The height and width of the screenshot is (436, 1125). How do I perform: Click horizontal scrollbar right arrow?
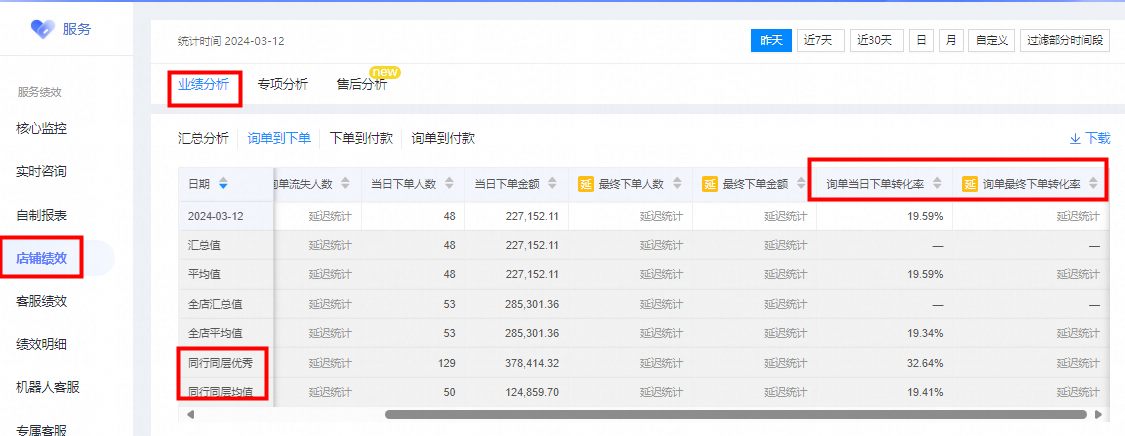[1098, 414]
